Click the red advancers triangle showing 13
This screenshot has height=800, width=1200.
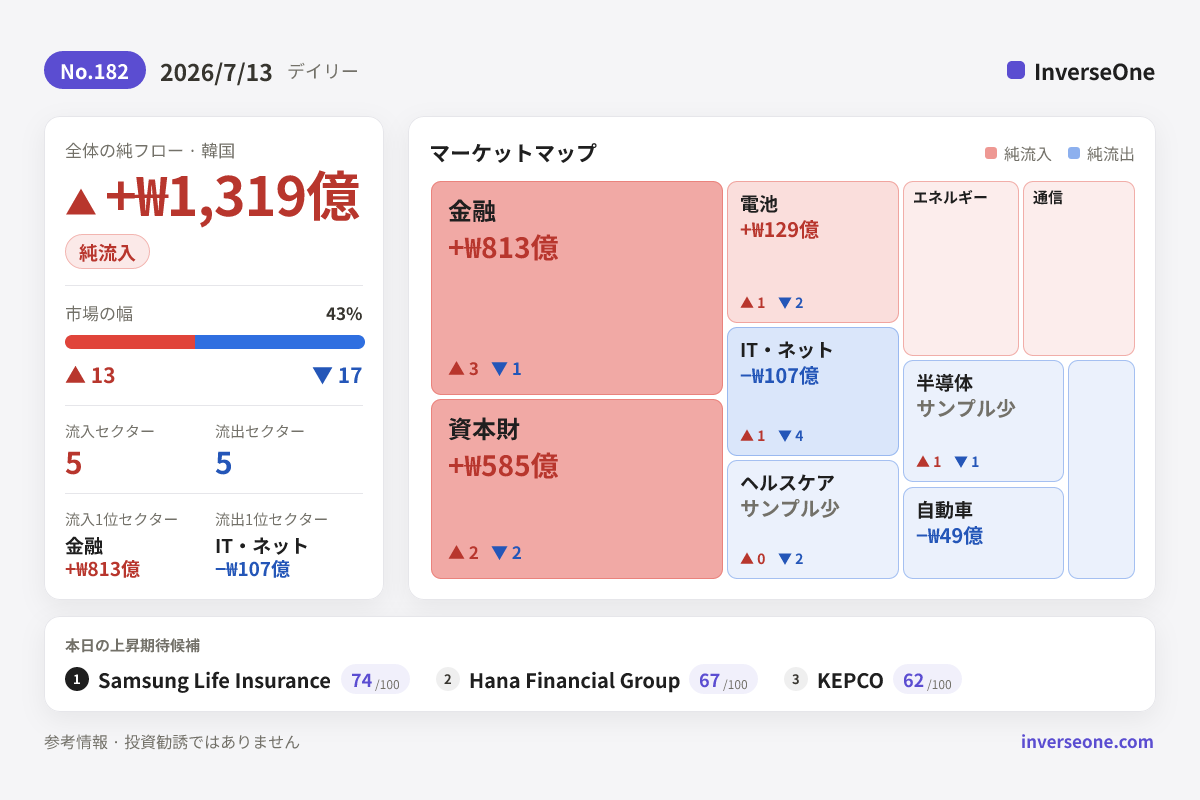click(75, 375)
